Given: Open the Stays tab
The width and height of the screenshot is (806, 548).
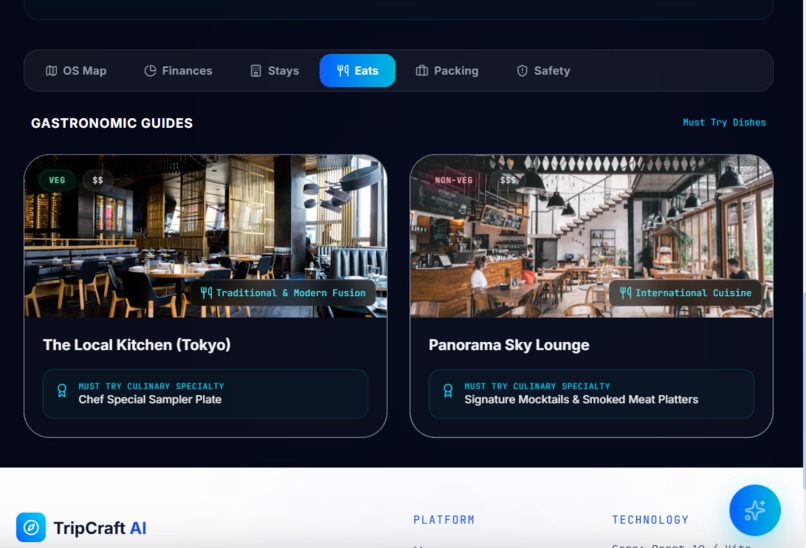Looking at the screenshot, I should [274, 71].
